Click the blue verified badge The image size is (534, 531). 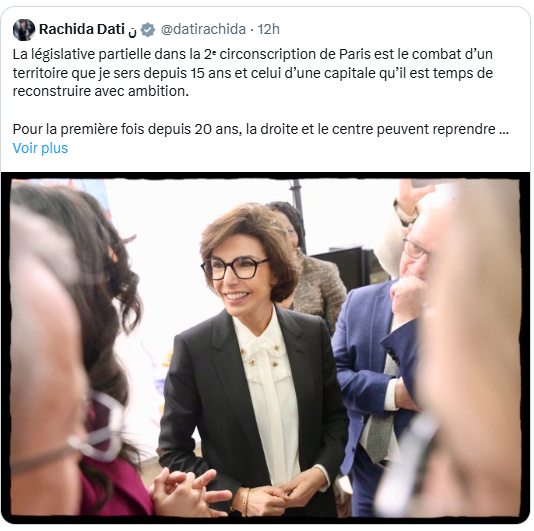148,30
